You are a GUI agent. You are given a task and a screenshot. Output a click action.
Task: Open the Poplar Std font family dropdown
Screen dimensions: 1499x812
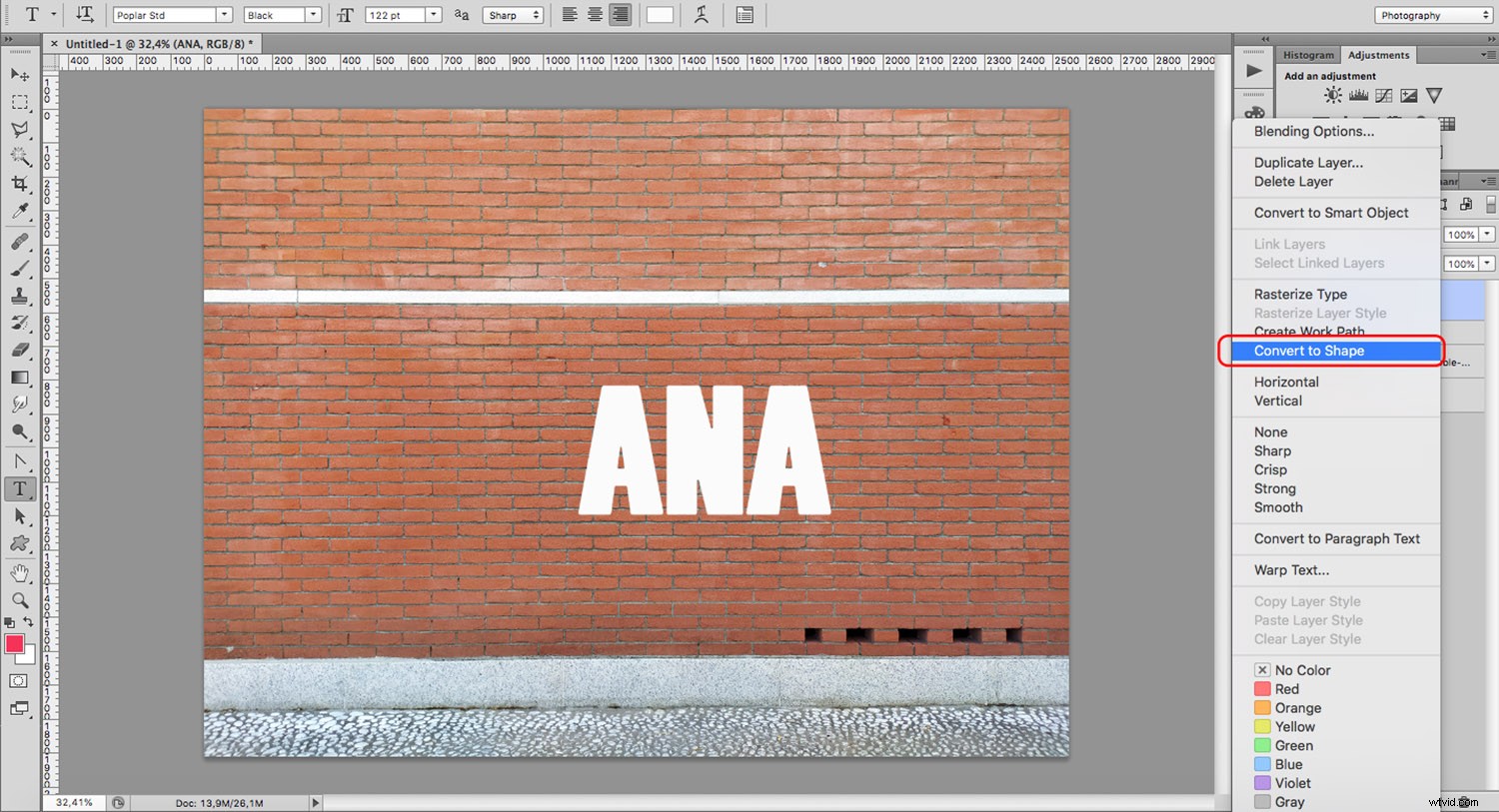(x=225, y=14)
